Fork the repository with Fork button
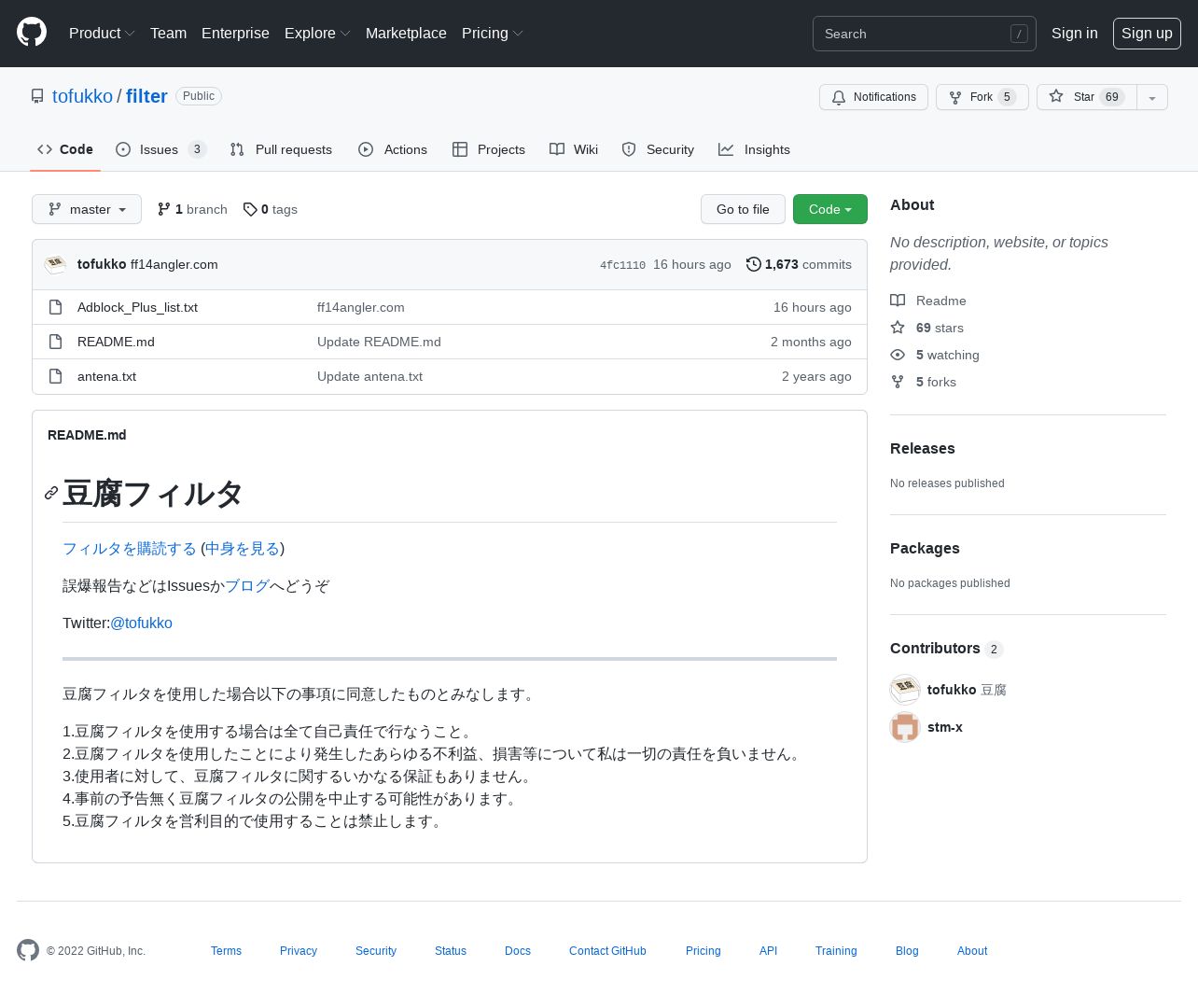Screen dimensions: 1198x1008 coord(982,97)
